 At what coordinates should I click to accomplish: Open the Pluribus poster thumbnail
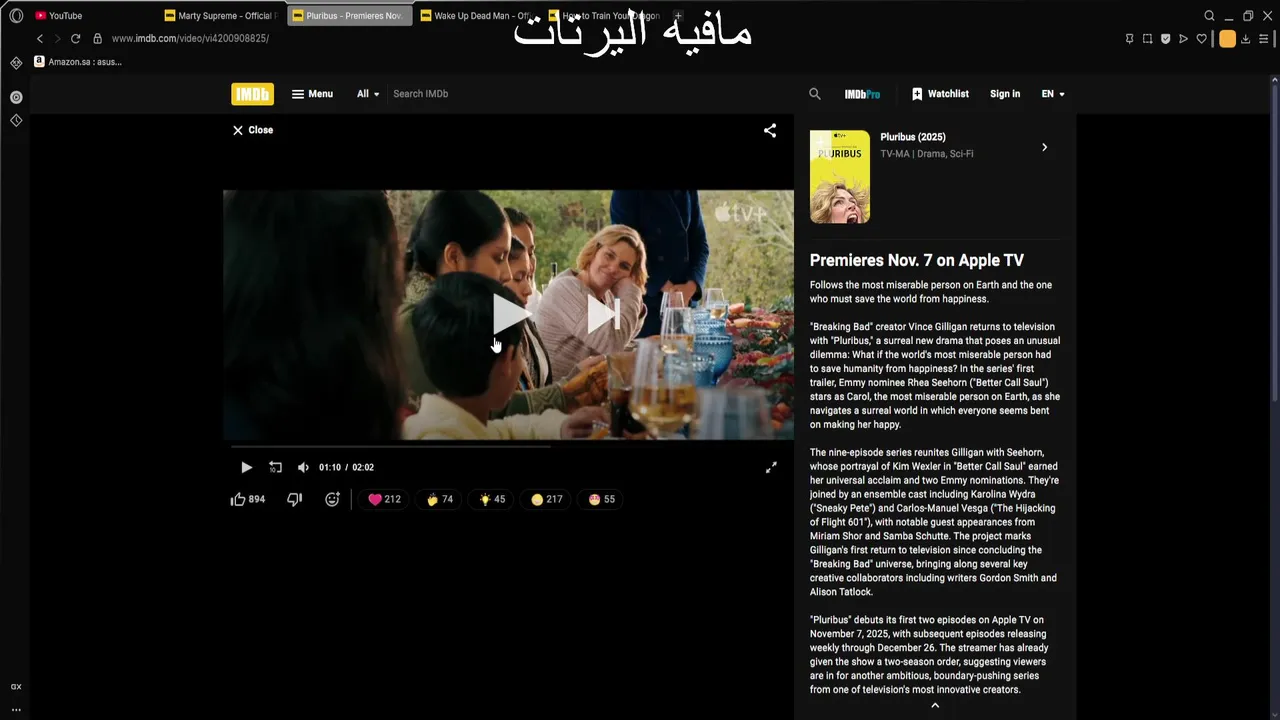[x=840, y=177]
